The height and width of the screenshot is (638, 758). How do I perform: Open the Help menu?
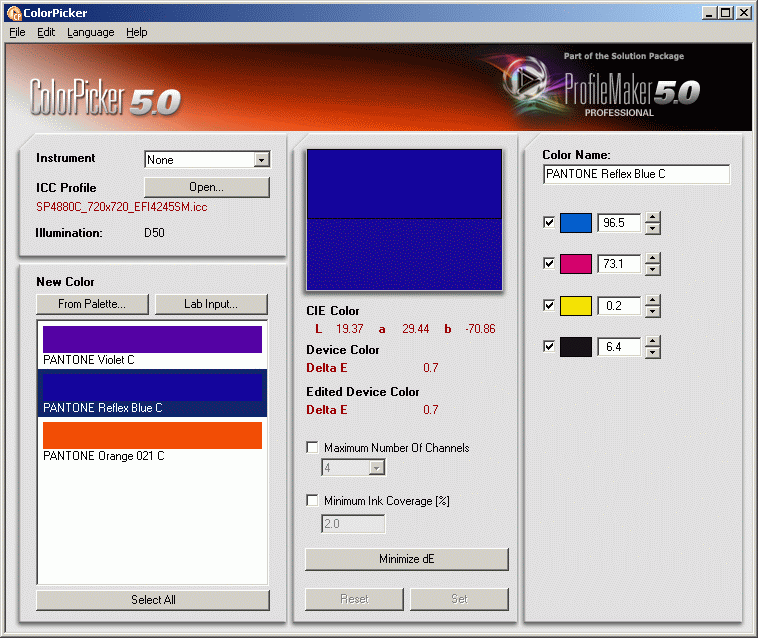click(x=136, y=32)
